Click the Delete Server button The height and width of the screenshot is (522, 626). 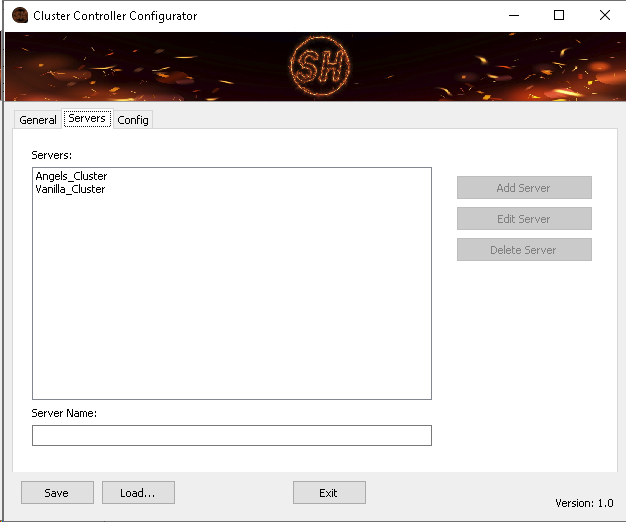tap(524, 250)
